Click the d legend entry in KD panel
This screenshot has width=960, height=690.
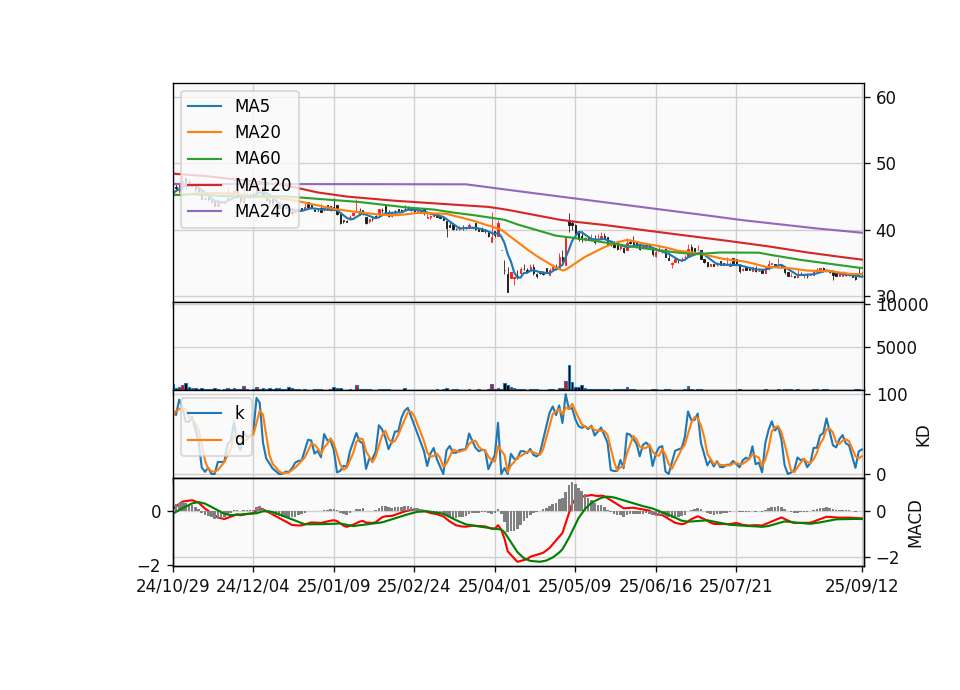coord(239,439)
